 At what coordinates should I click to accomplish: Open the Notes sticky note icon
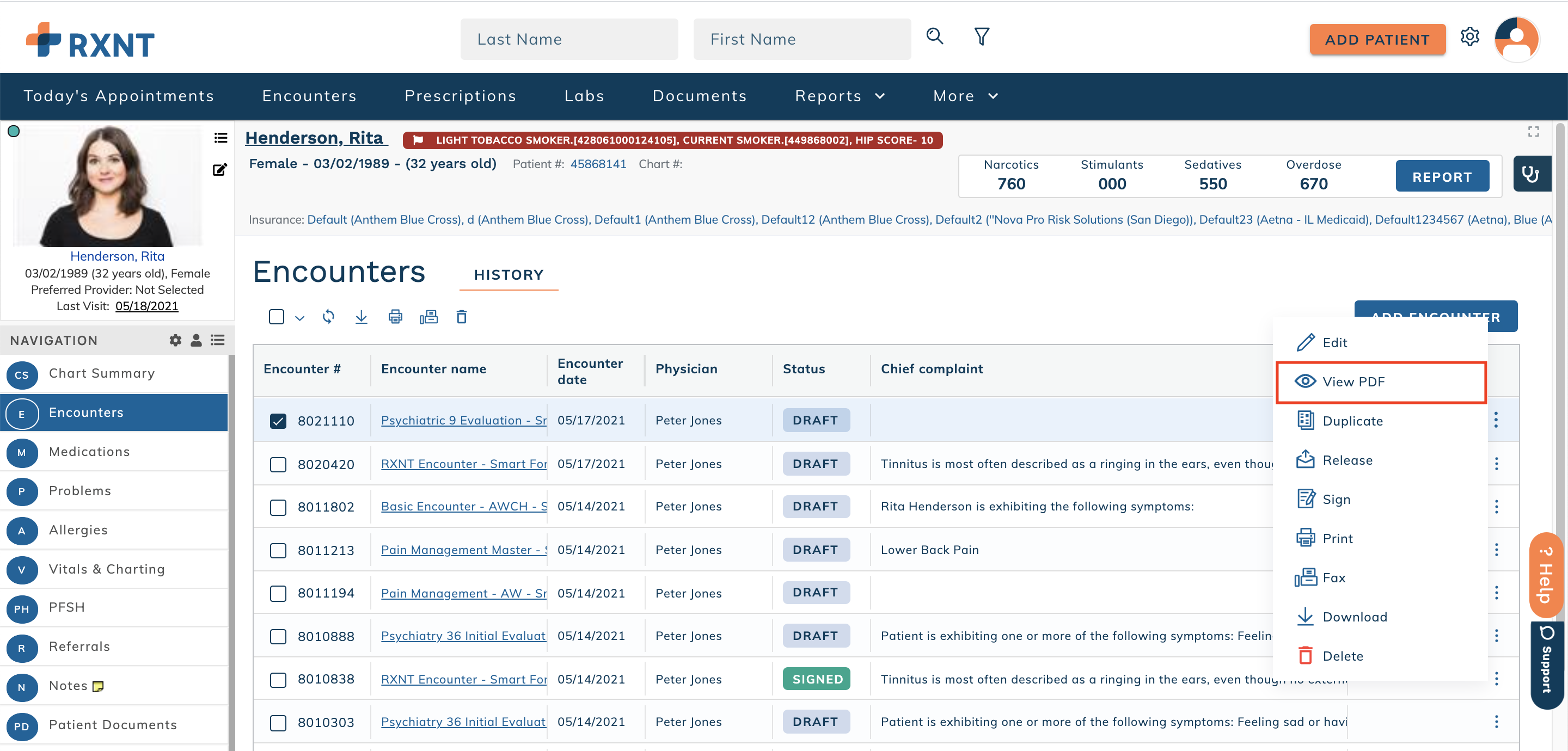click(x=97, y=686)
